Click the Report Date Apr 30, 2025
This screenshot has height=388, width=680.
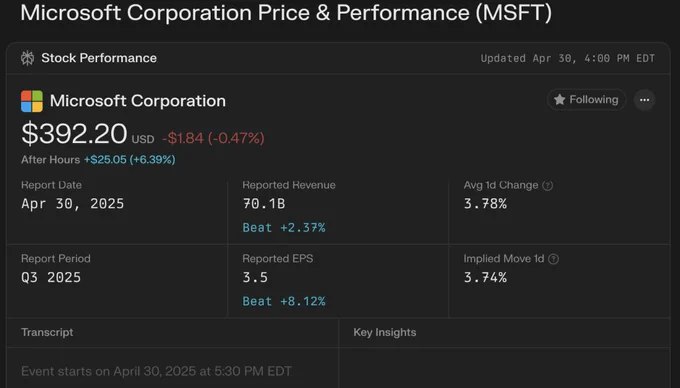[x=72, y=204]
